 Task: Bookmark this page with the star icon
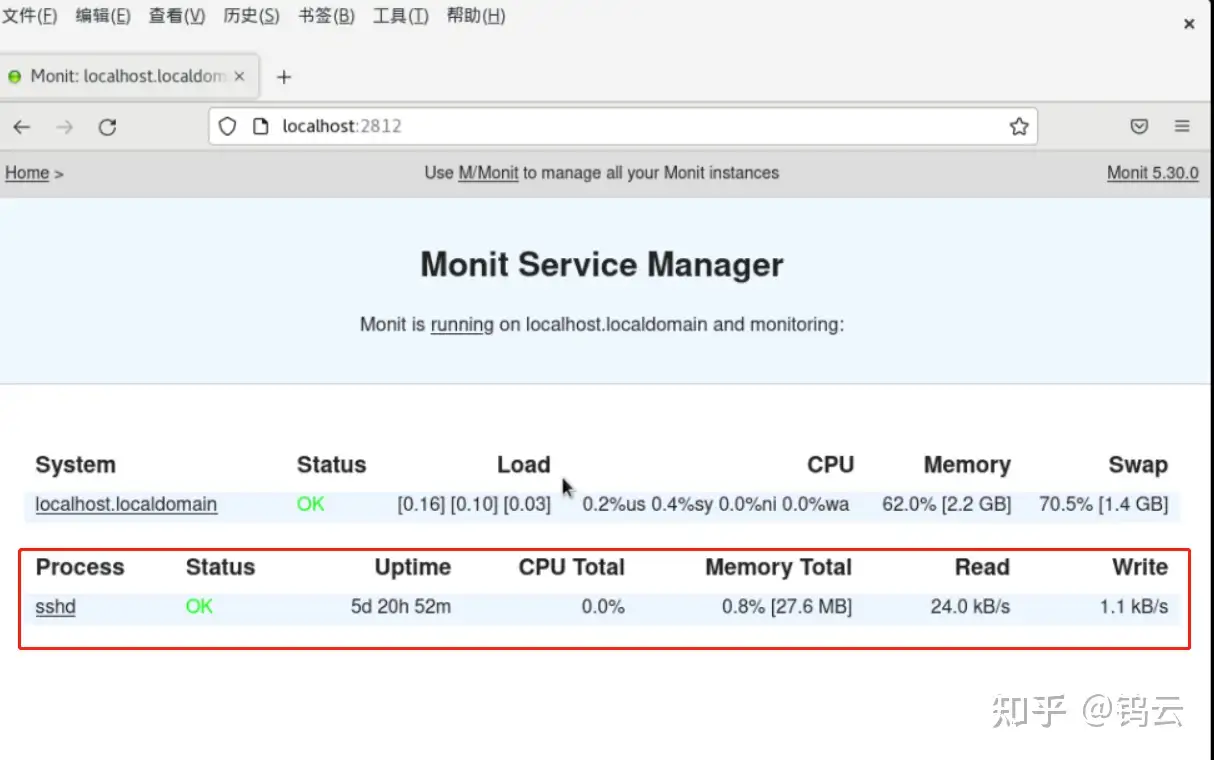pyautogui.click(x=1019, y=127)
